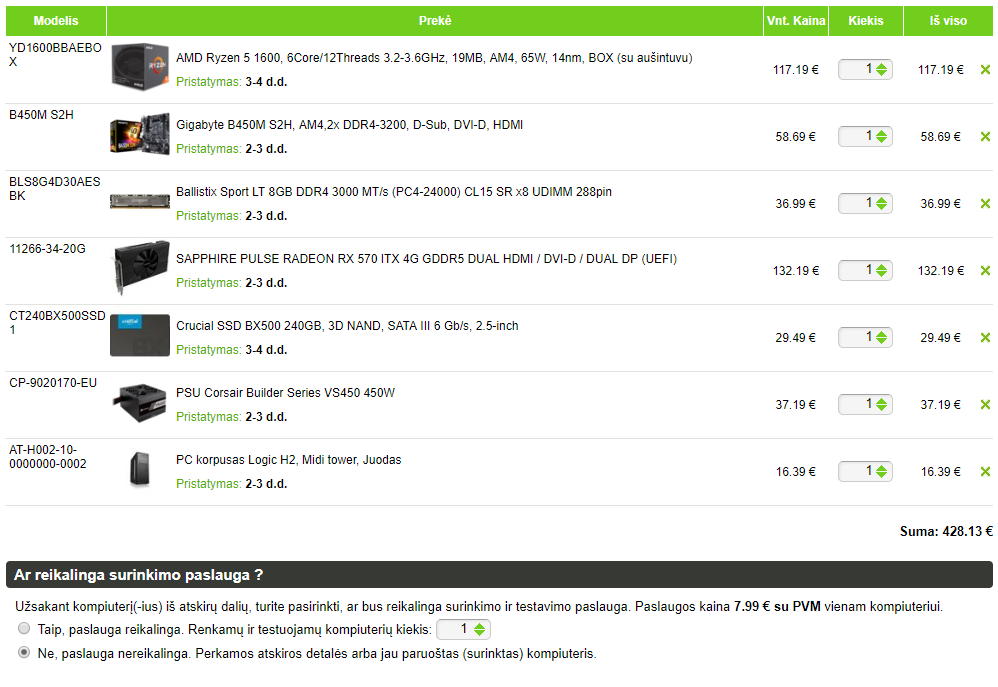This screenshot has width=998, height=687.
Task: Click the Prekė column header
Action: [x=435, y=21]
